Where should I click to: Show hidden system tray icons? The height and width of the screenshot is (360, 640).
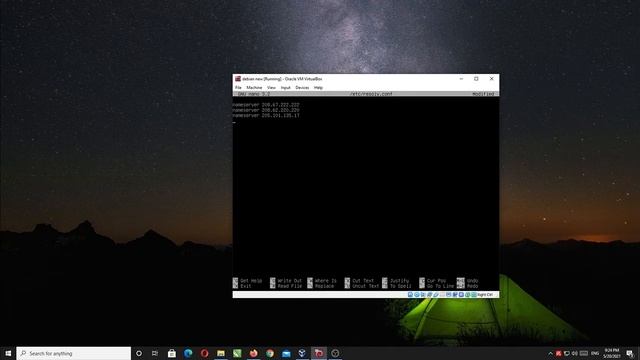pos(550,353)
